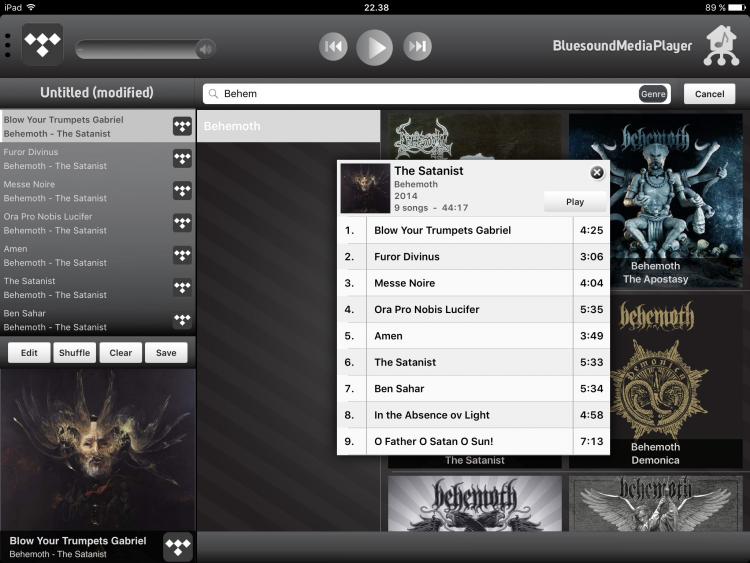The width and height of the screenshot is (750, 563).
Task: Tap TIDAL icon on The Satanist queue row
Action: pos(182,287)
